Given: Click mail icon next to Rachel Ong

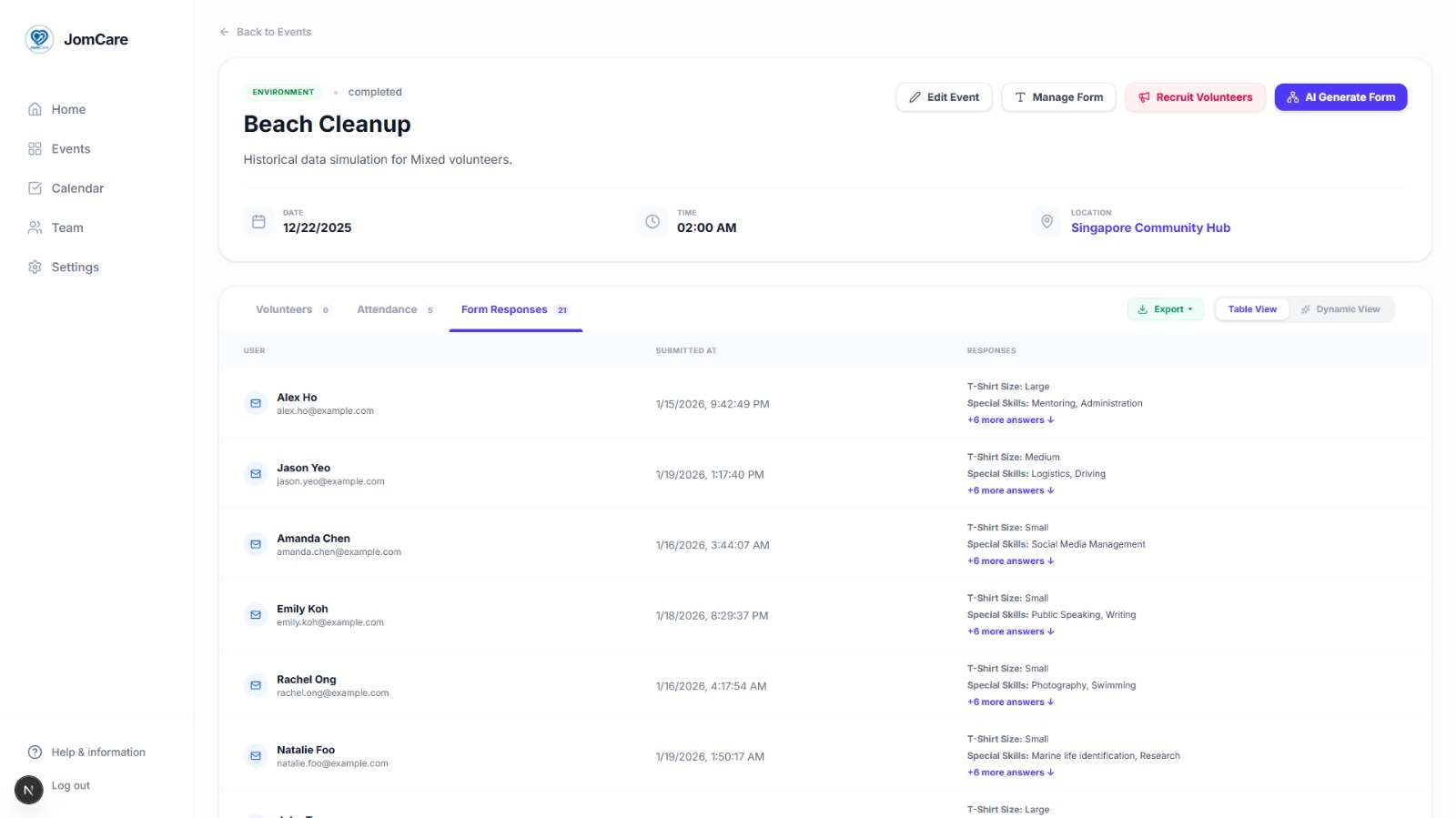Looking at the screenshot, I should coord(256,686).
